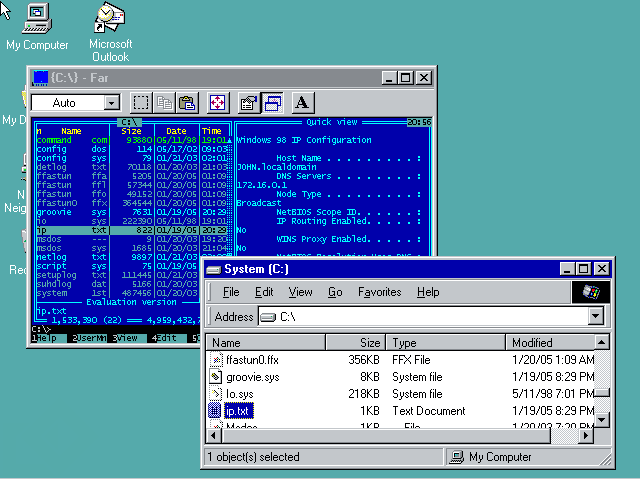The image size is (640, 480).
Task: Sort by Name column header
Action: click(x=266, y=342)
